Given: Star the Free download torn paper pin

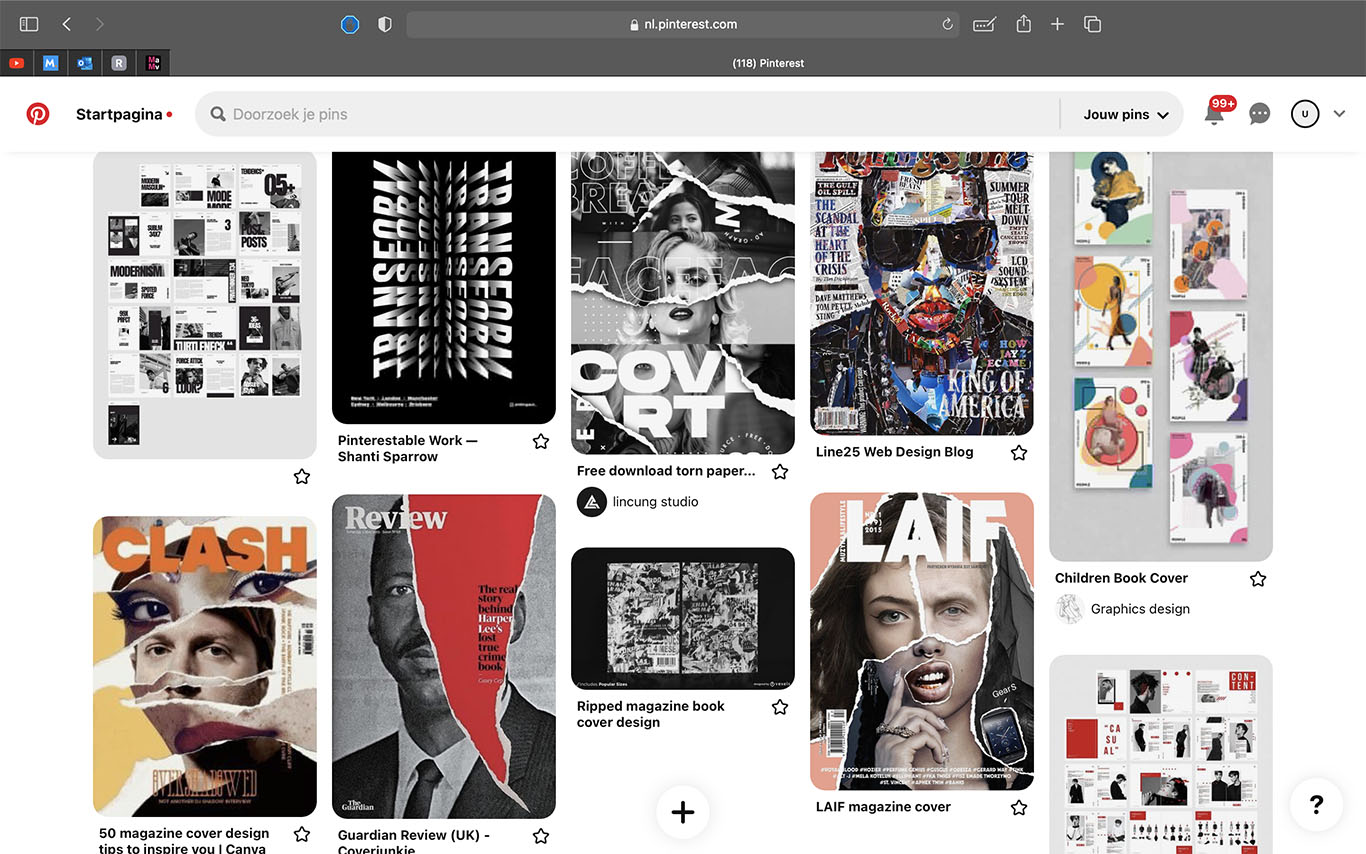Looking at the screenshot, I should click(780, 471).
